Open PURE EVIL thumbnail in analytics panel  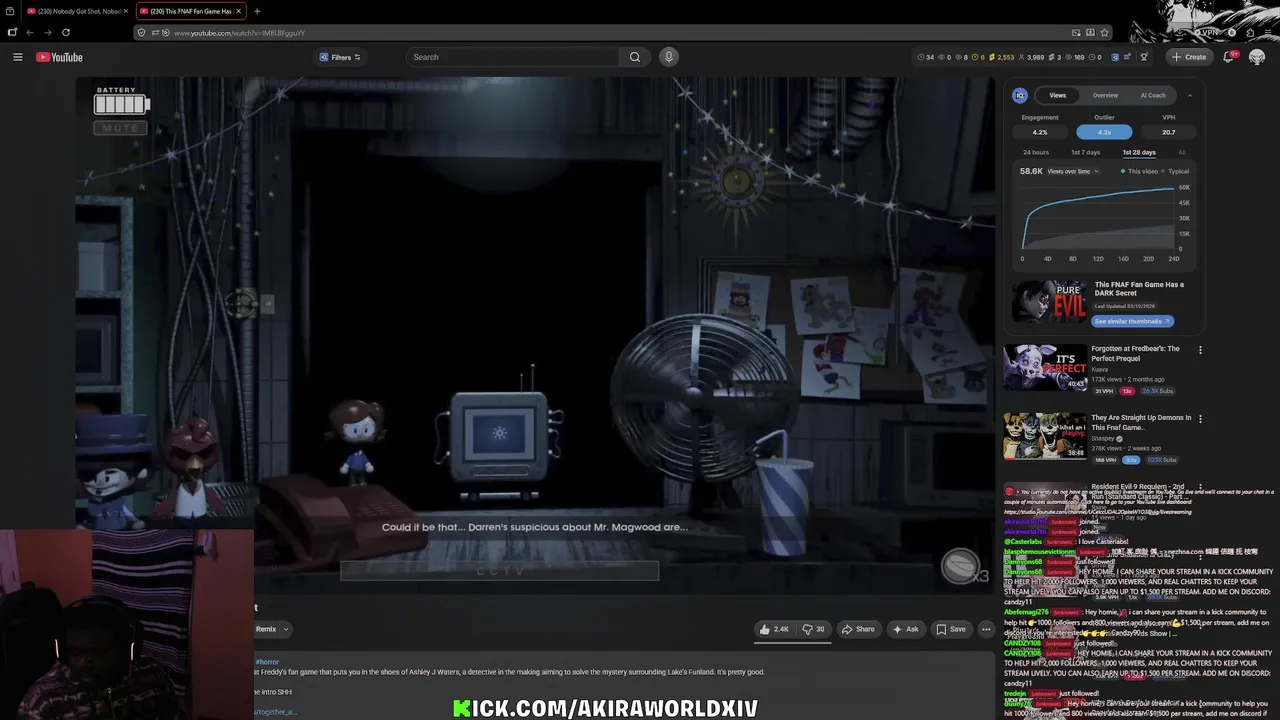click(1049, 302)
